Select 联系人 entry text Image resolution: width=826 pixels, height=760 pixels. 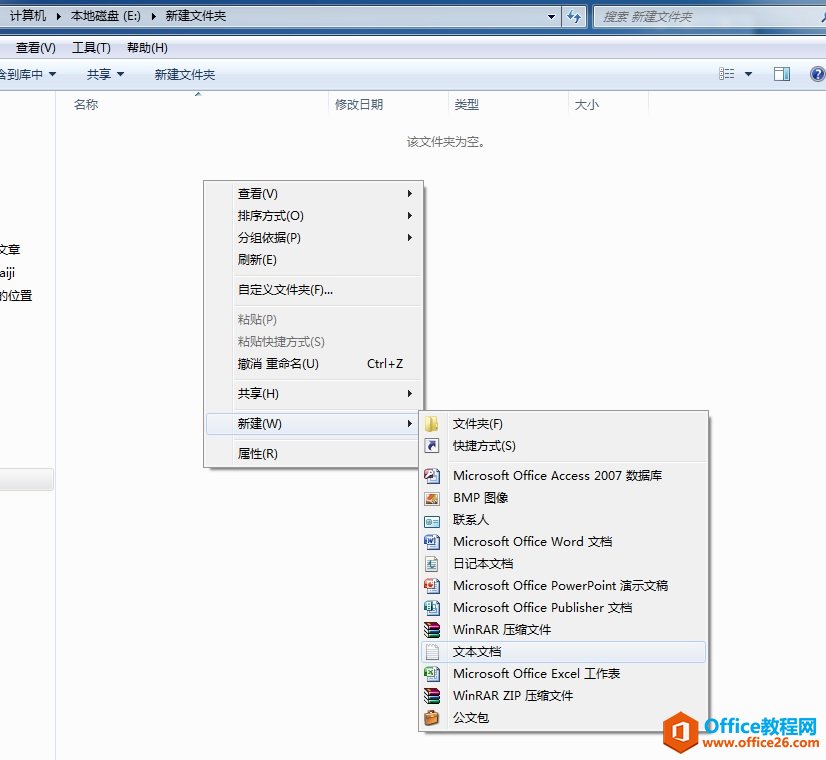click(x=470, y=520)
